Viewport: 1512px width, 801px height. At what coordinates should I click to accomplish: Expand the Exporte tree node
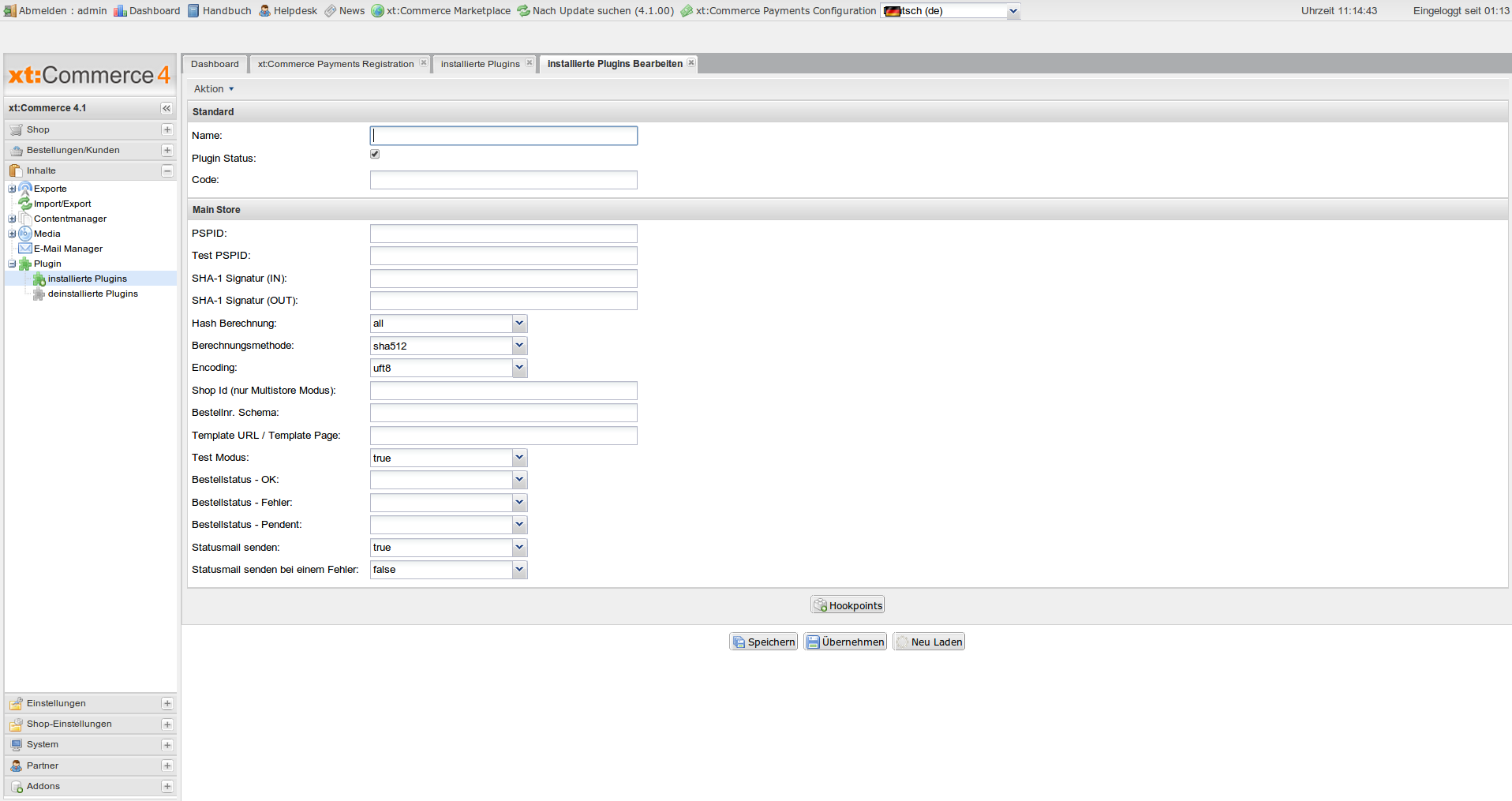point(12,189)
